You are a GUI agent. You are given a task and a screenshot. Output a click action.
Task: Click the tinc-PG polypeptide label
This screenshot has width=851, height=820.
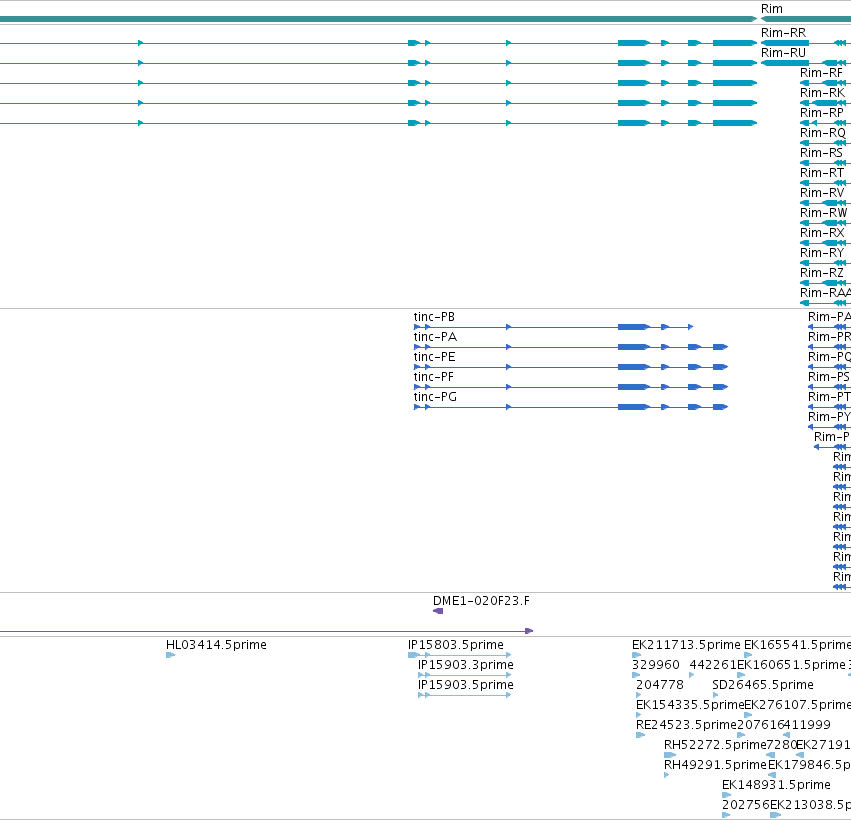pos(435,397)
